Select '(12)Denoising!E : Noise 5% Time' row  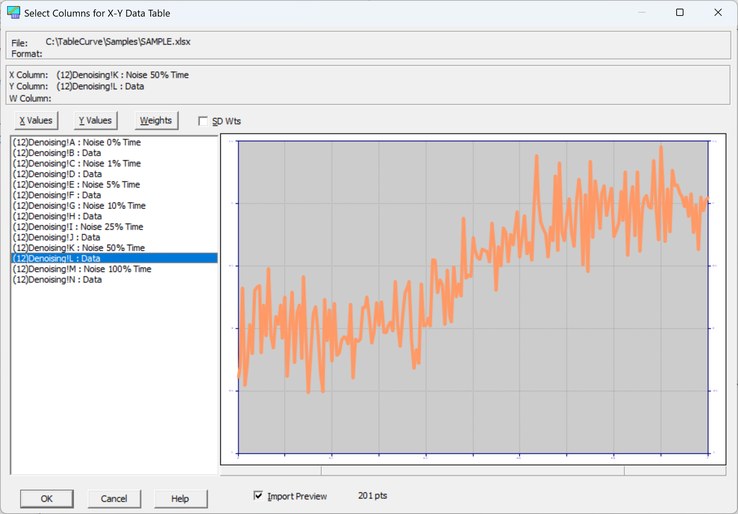click(114, 185)
